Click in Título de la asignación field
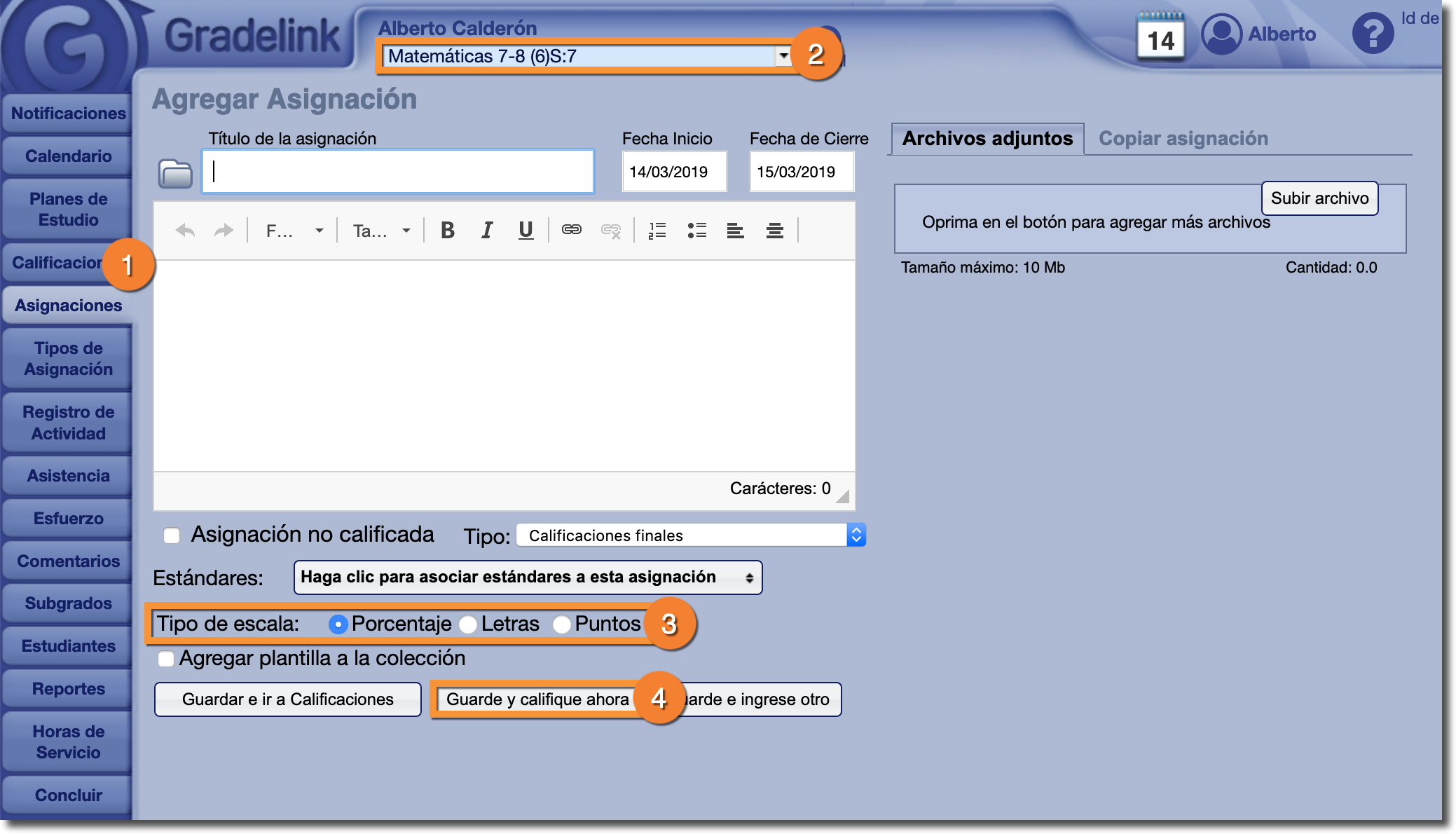This screenshot has width=1456, height=834. (x=398, y=172)
